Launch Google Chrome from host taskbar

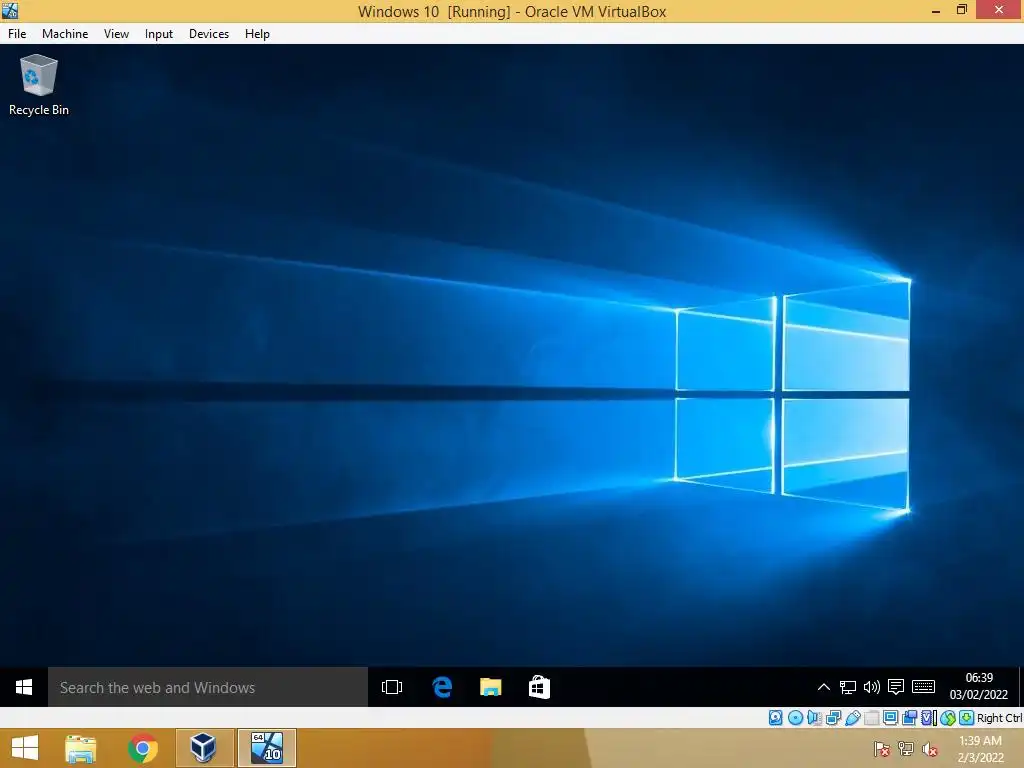[142, 748]
